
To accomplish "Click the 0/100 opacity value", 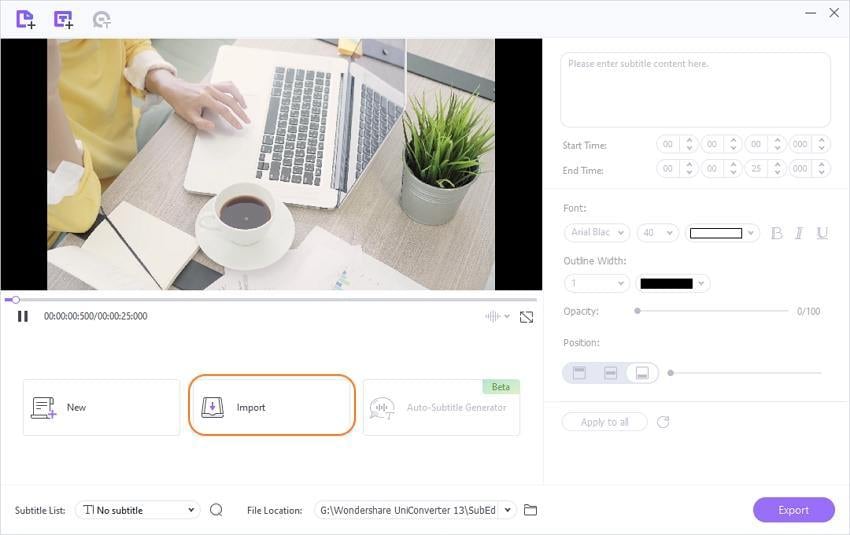I will pos(808,311).
